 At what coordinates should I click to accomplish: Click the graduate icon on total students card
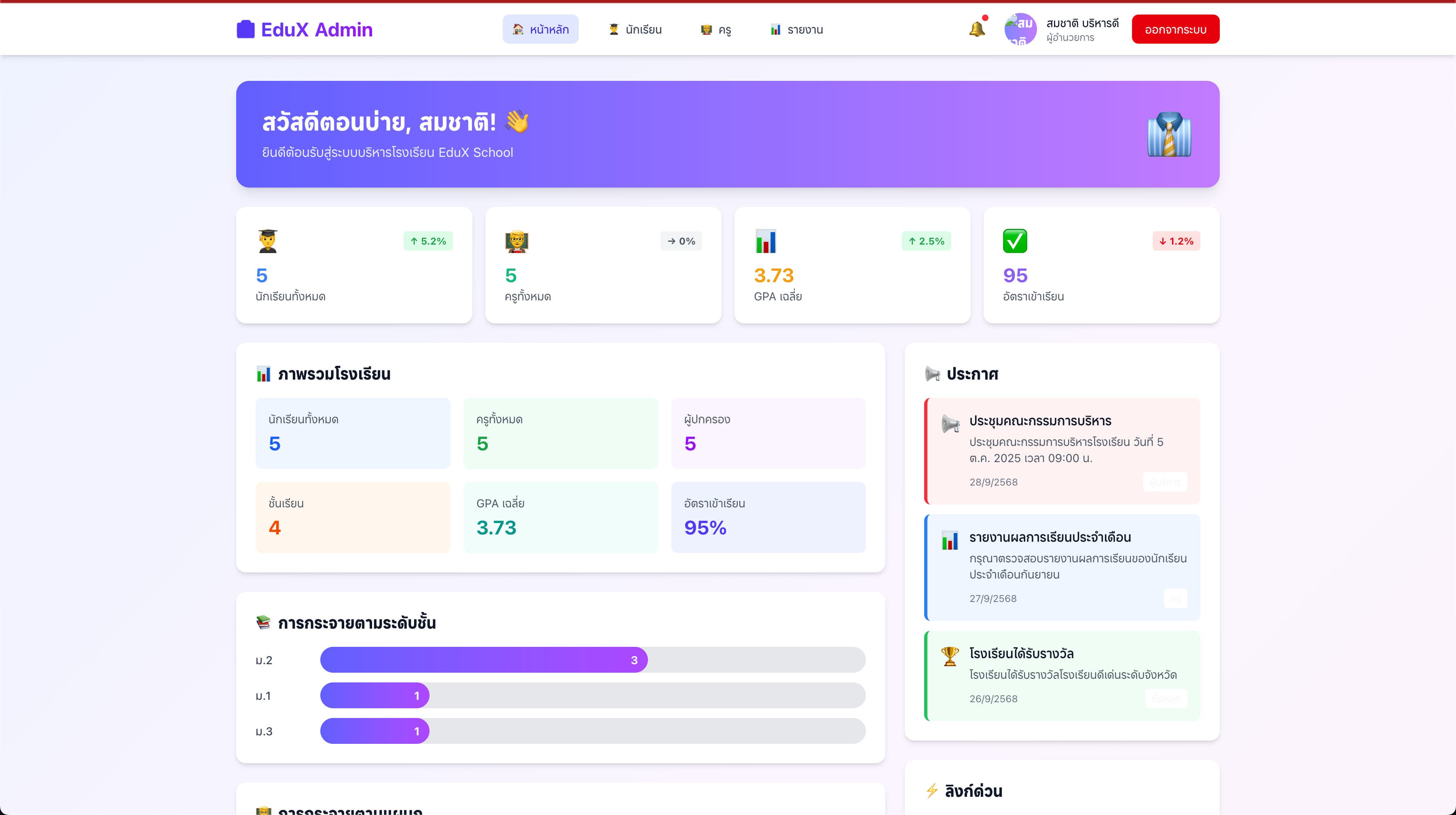pos(267,241)
